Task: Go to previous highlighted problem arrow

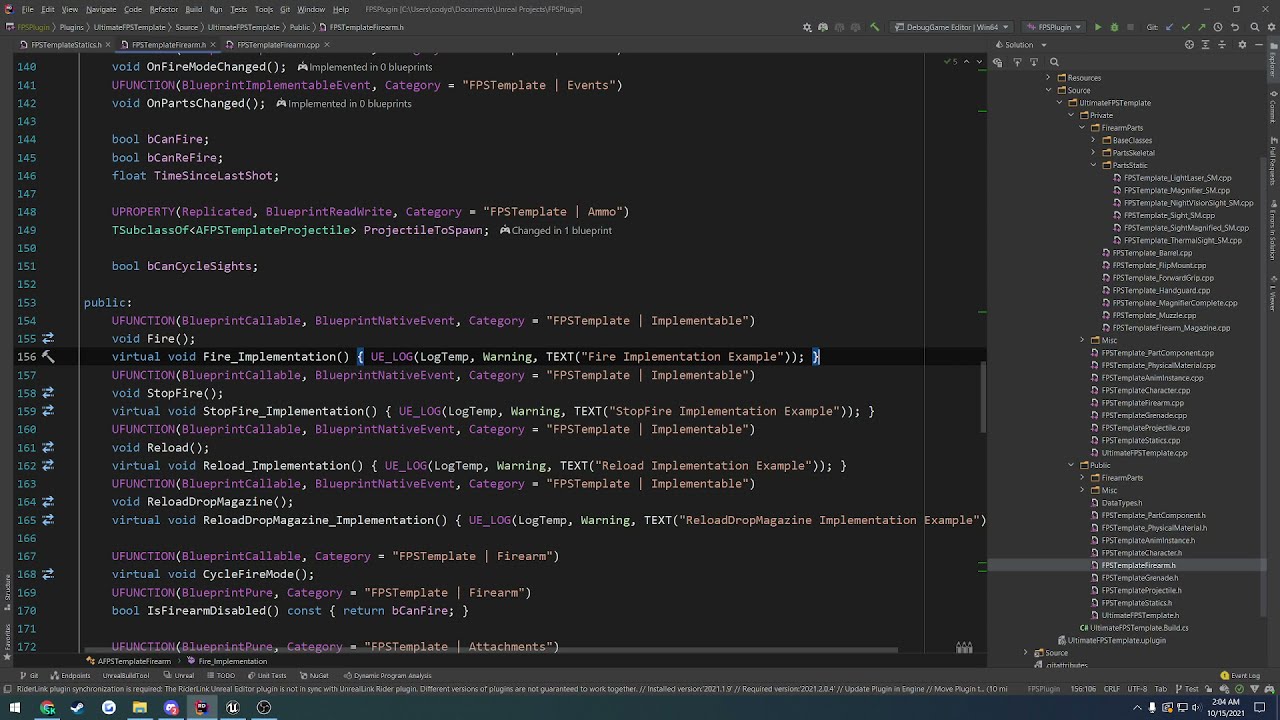Action: (967, 62)
